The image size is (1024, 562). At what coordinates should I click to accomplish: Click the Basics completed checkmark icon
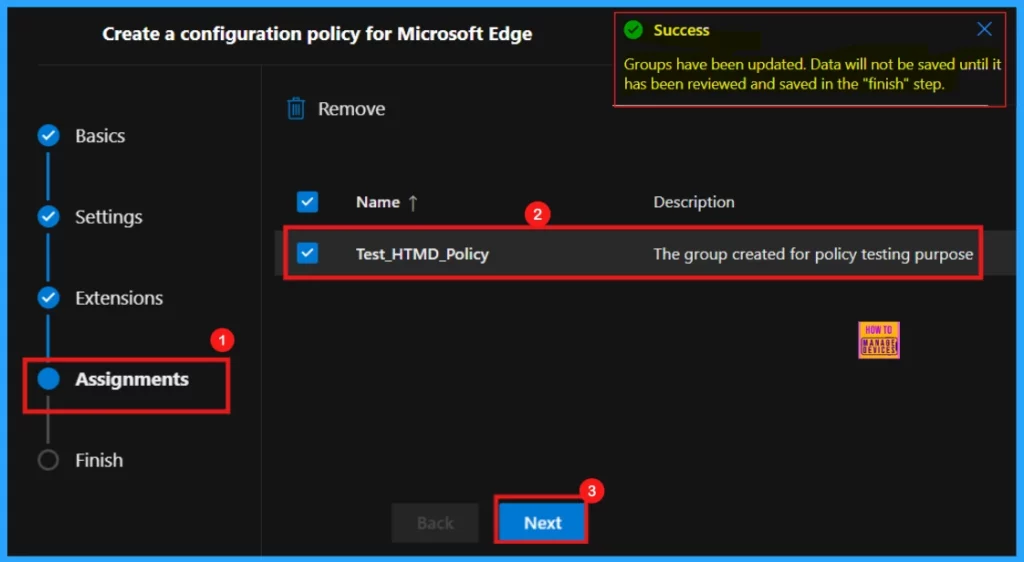pyautogui.click(x=48, y=135)
